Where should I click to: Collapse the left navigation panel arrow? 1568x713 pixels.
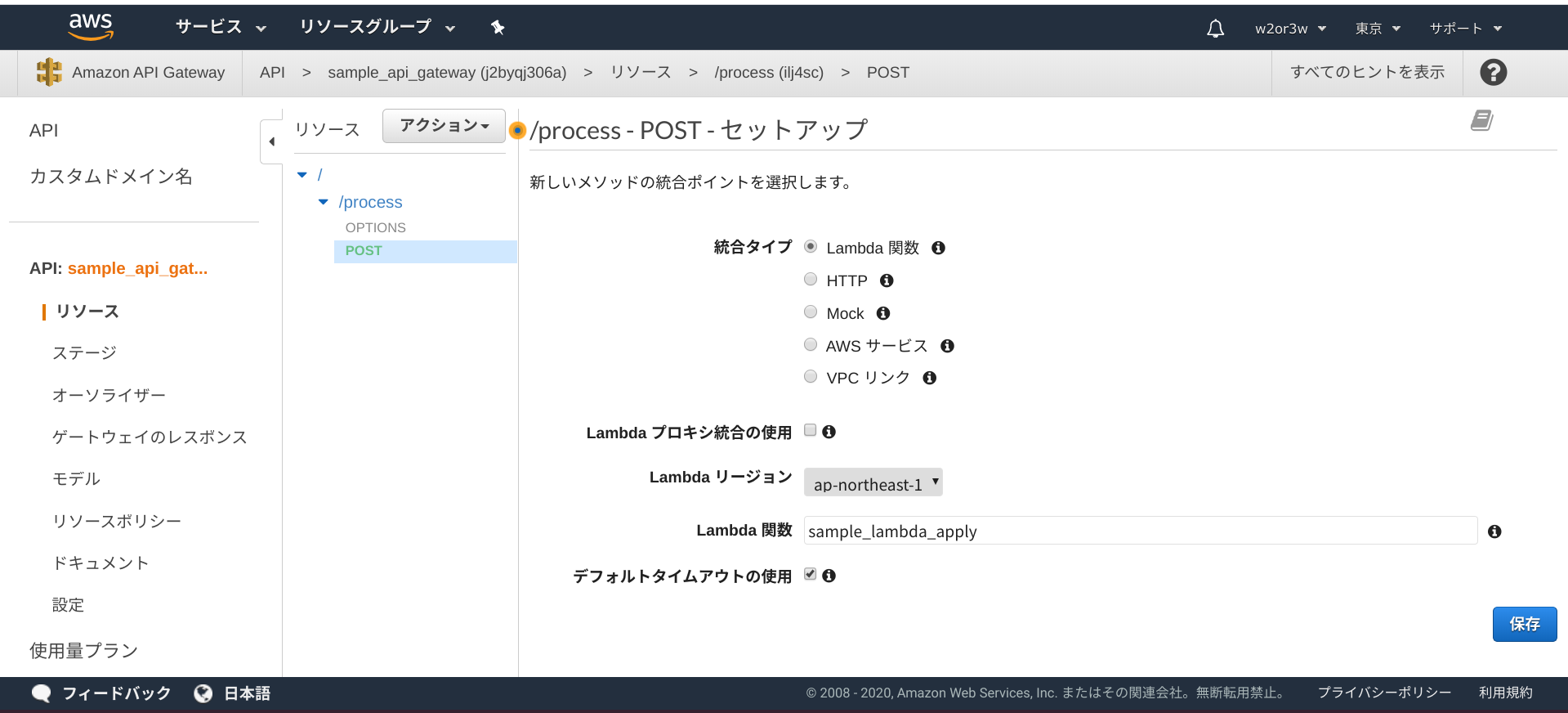point(271,141)
